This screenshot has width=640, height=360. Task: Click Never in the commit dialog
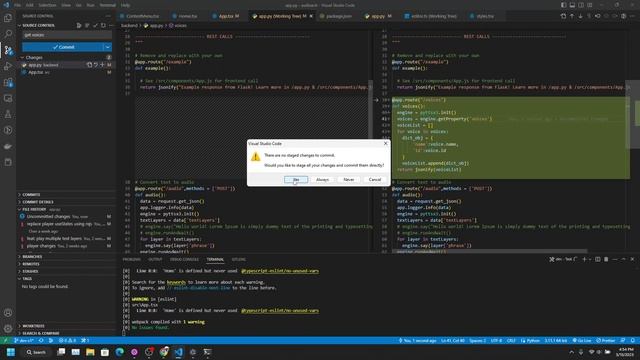(x=349, y=180)
